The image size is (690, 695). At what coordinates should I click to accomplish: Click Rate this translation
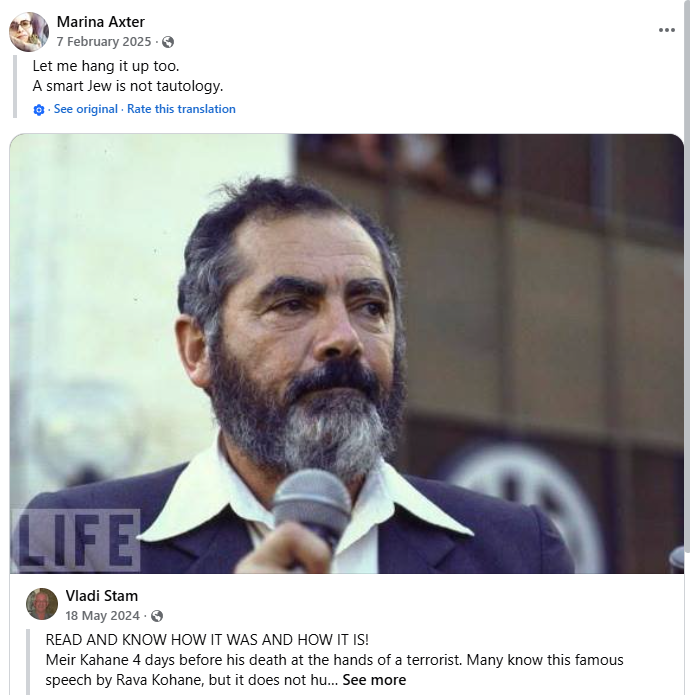click(x=181, y=109)
